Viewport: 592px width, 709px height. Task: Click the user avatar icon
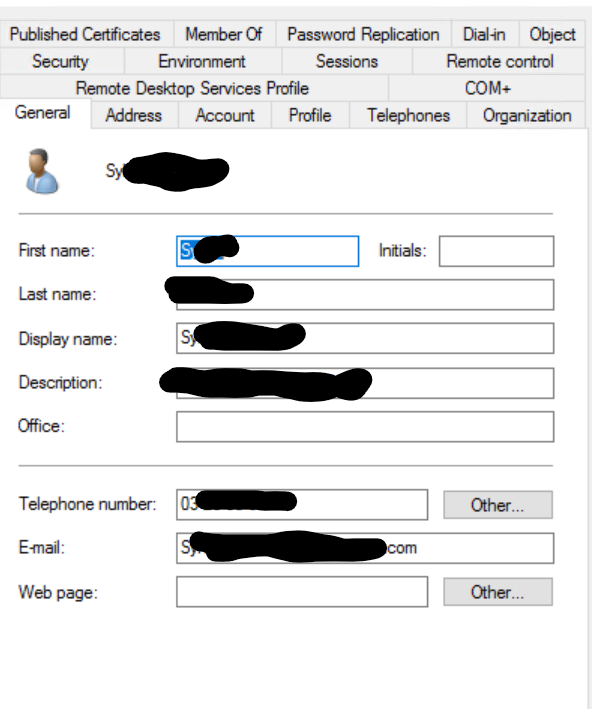pos(42,171)
